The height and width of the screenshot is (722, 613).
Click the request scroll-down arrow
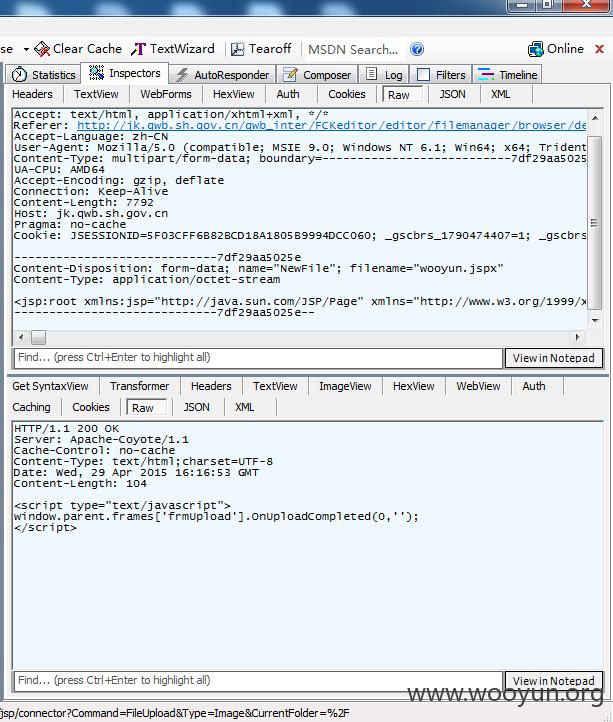595,320
